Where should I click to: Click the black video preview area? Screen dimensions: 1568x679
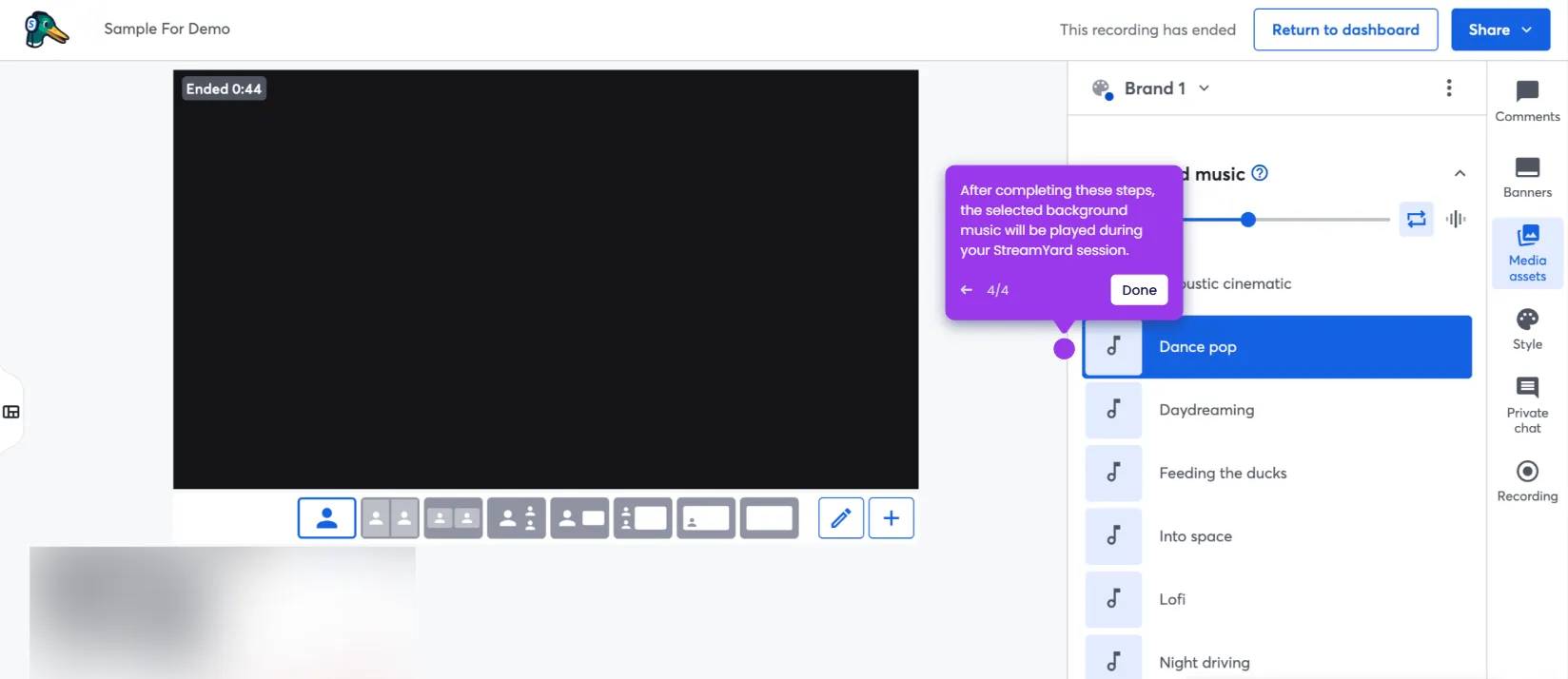[545, 280]
